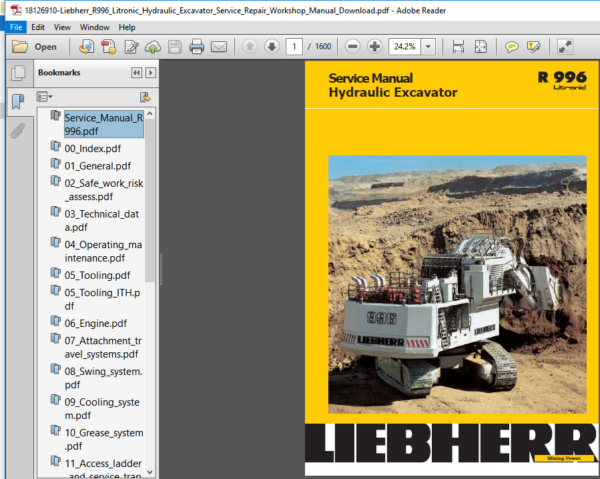600x479 pixels.
Task: Click the save floppy disk icon
Action: (x=175, y=47)
